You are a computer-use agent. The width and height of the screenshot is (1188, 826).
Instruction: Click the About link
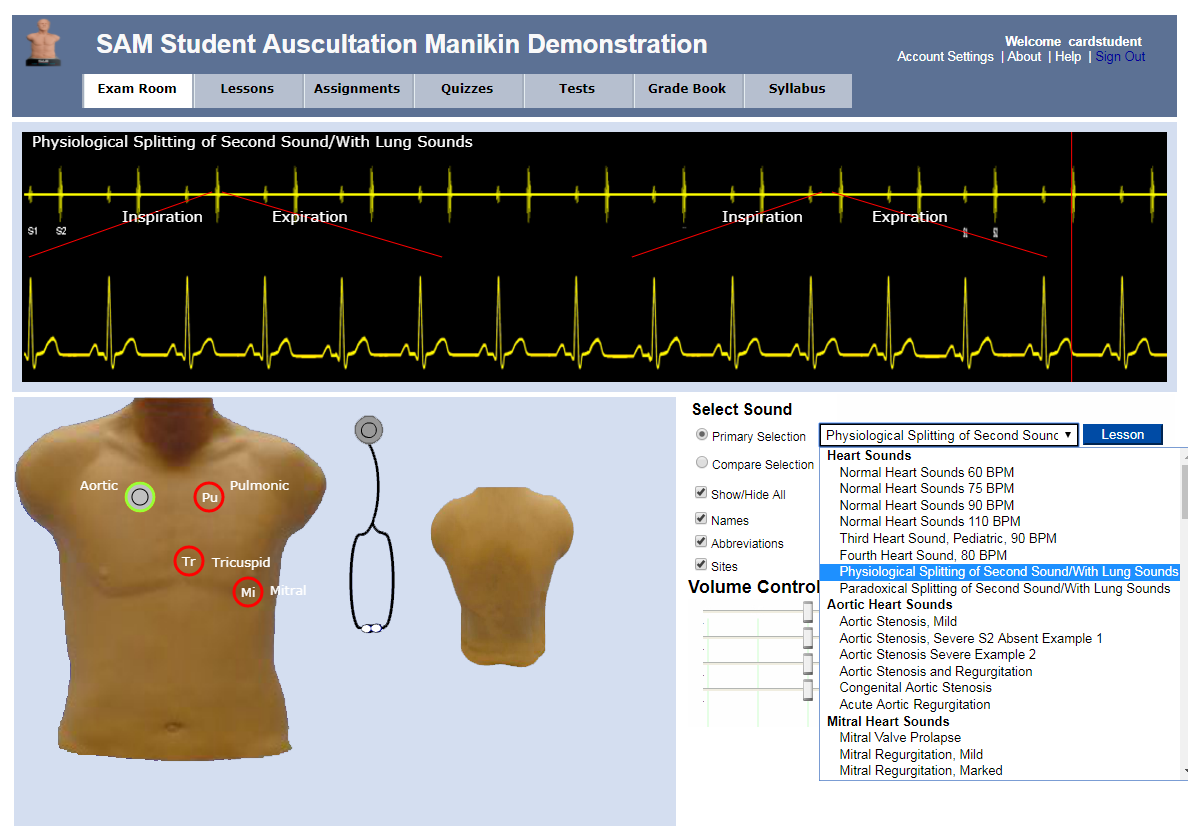click(1024, 57)
